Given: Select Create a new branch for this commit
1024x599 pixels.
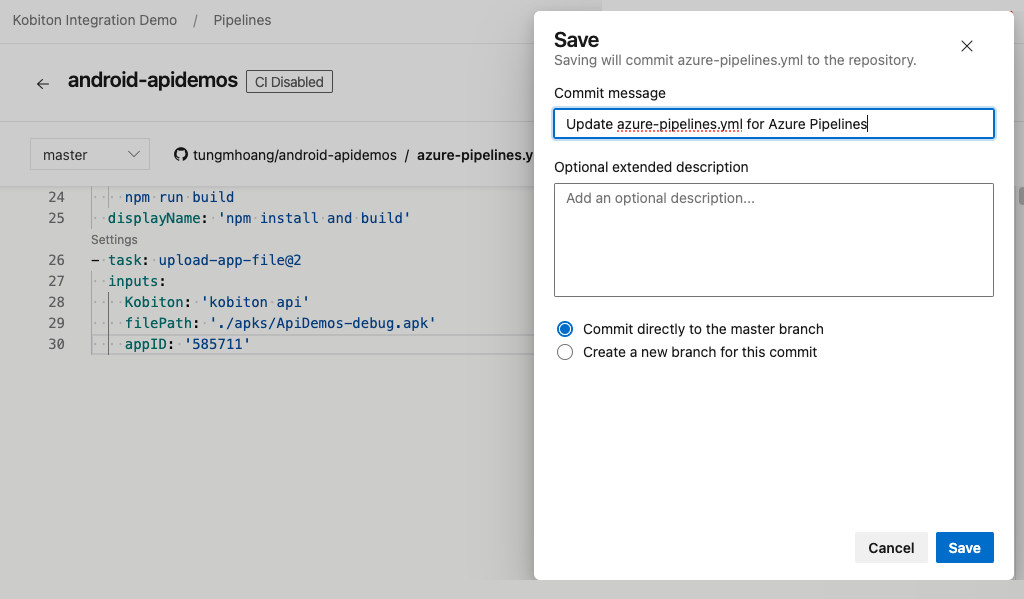Looking at the screenshot, I should (x=565, y=352).
